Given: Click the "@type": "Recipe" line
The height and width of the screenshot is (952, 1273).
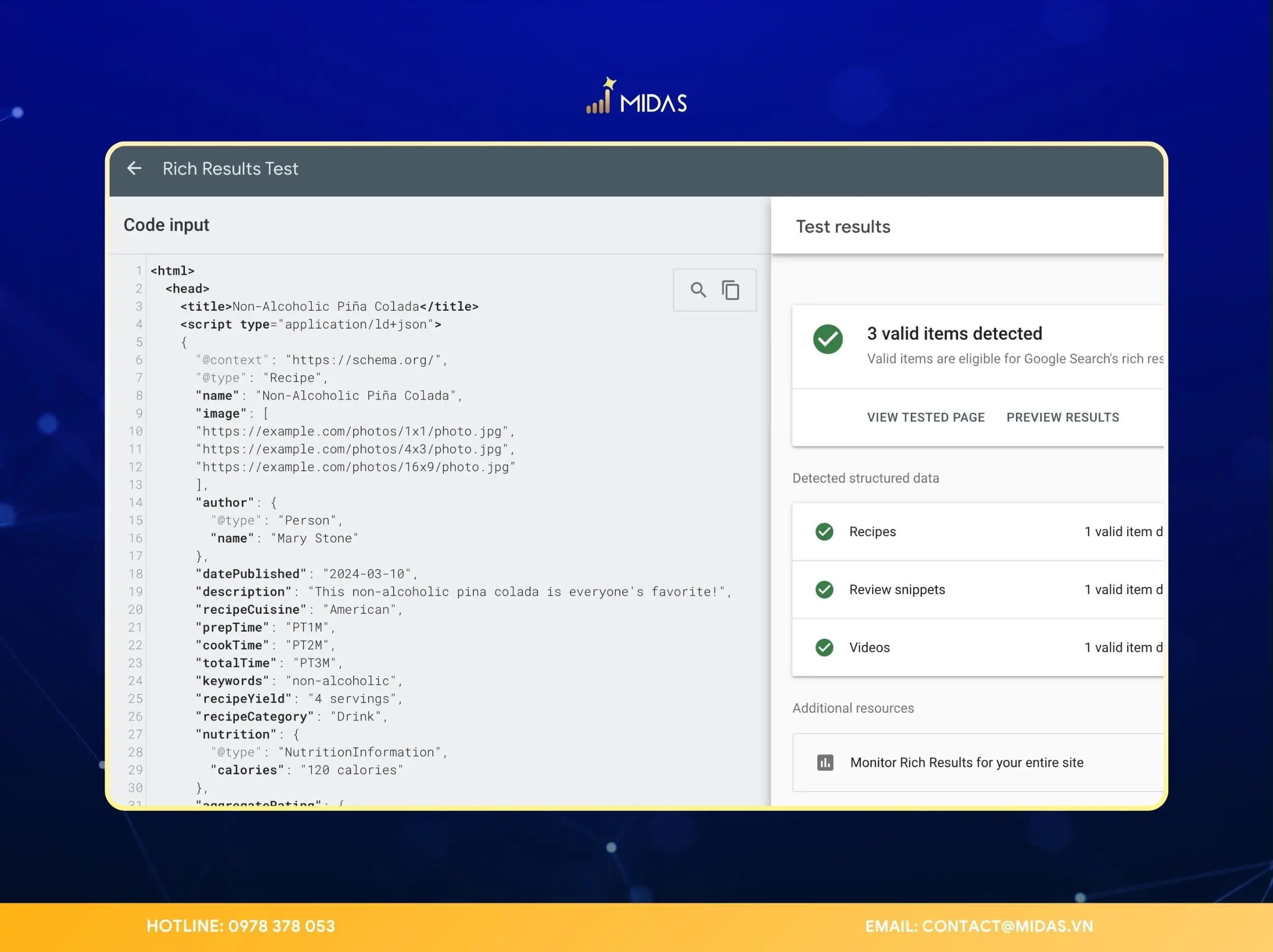Looking at the screenshot, I should click(x=261, y=378).
